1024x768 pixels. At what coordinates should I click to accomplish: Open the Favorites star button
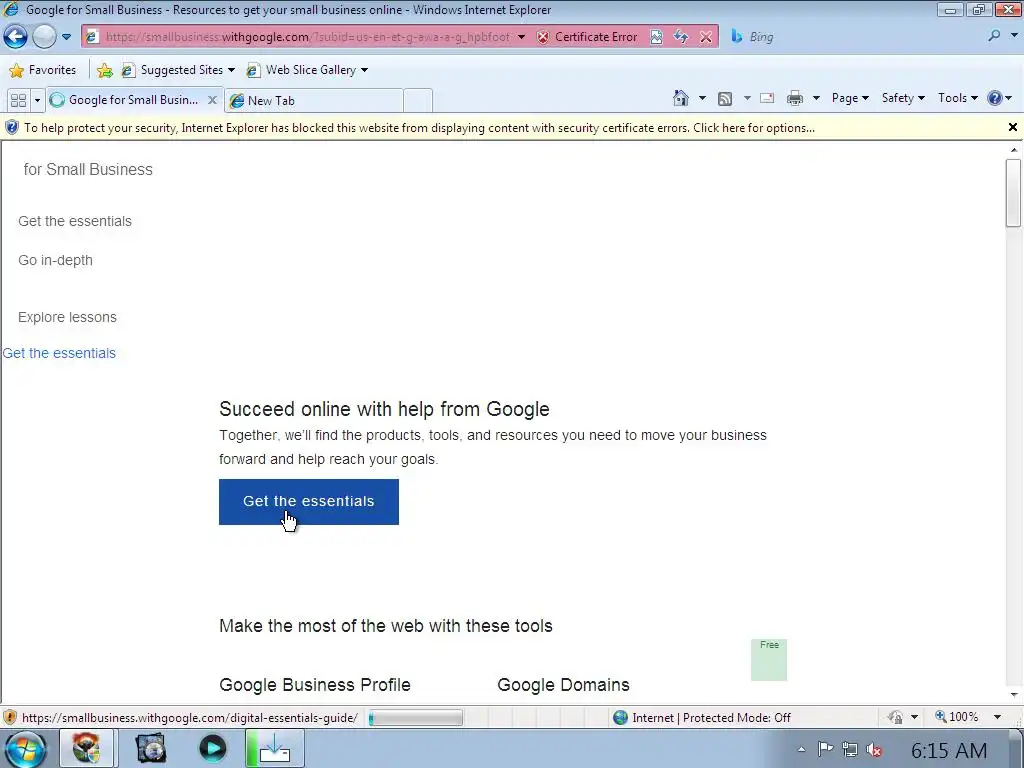tap(43, 70)
